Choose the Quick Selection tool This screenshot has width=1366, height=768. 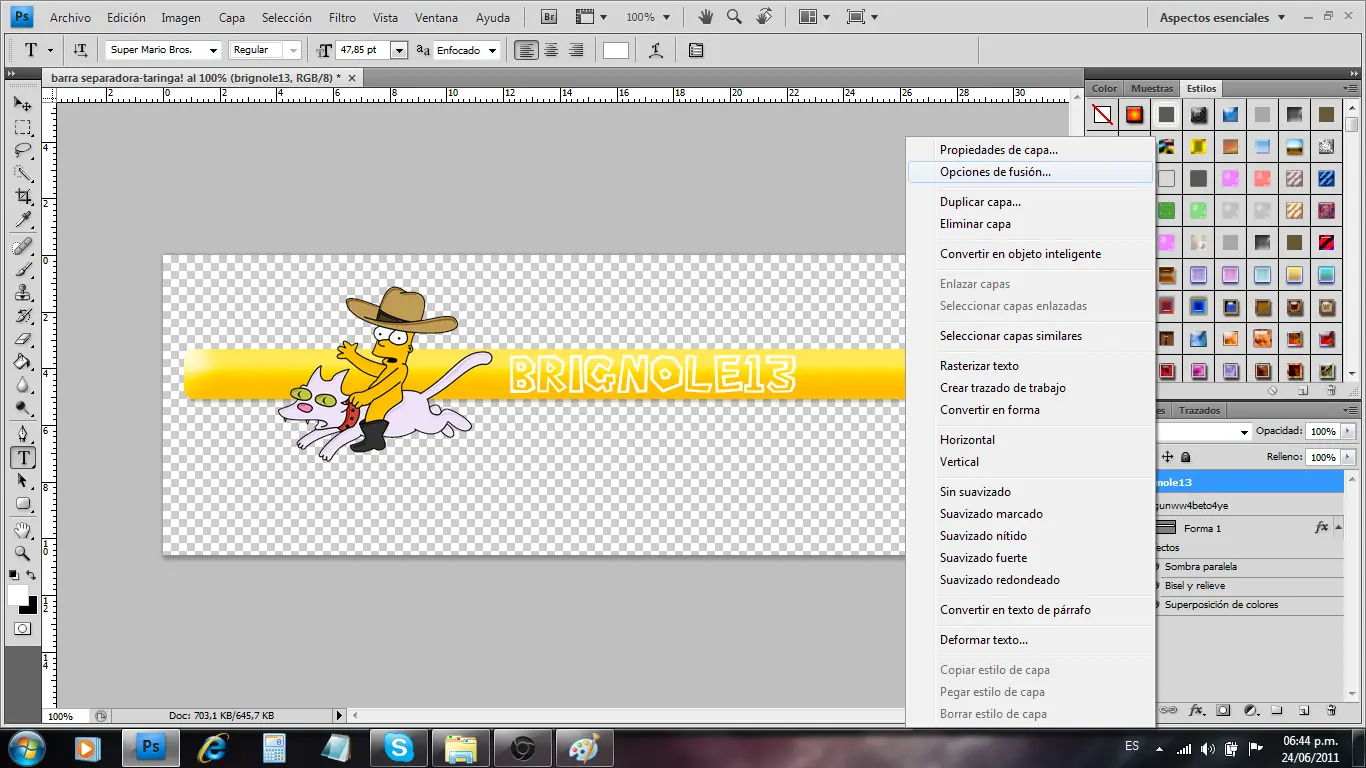point(22,174)
